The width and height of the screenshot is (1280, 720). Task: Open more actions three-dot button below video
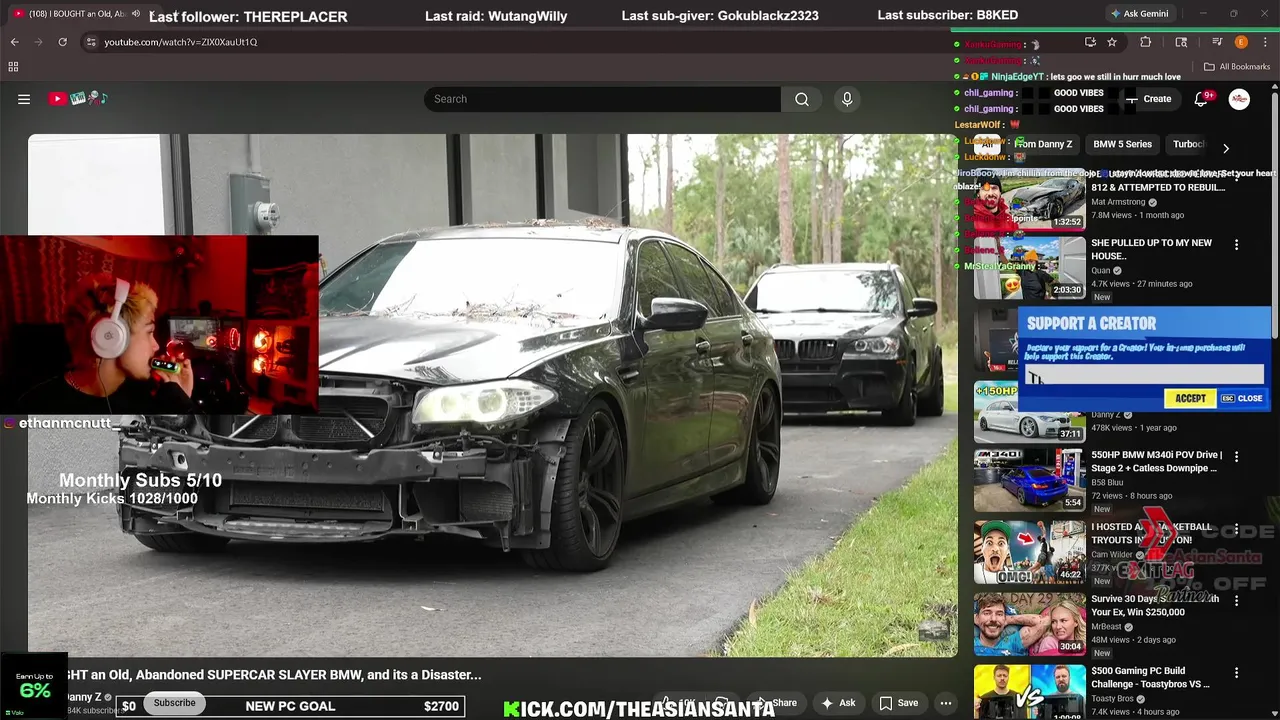point(946,703)
